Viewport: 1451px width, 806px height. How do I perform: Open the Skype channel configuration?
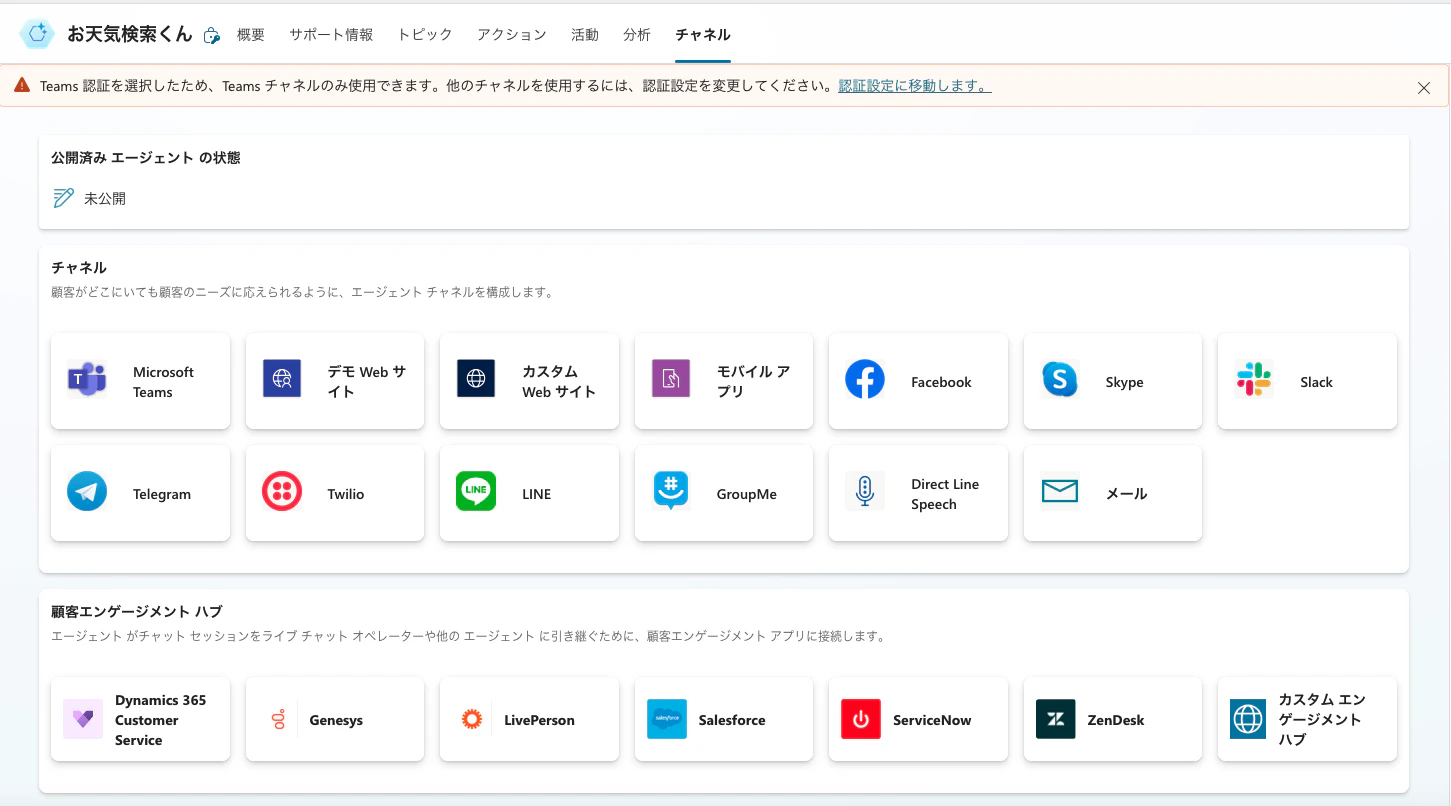tap(1112, 381)
